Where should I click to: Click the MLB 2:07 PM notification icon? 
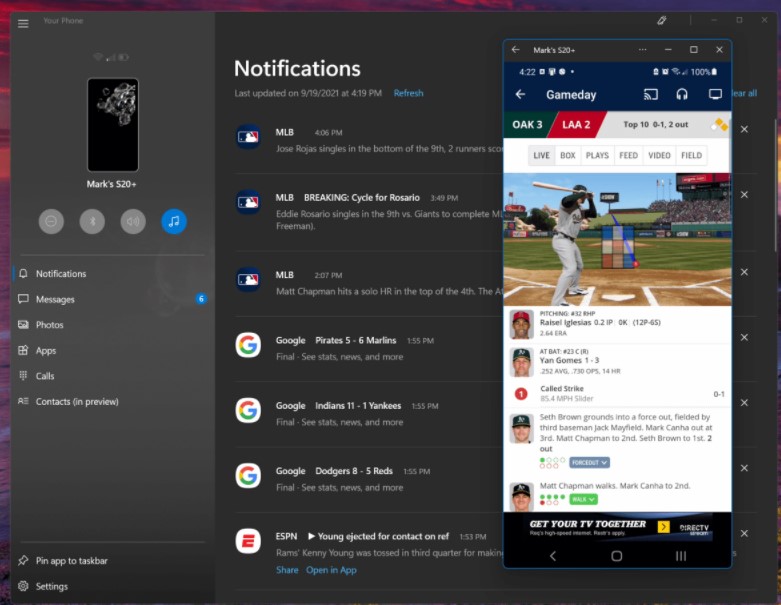click(248, 279)
